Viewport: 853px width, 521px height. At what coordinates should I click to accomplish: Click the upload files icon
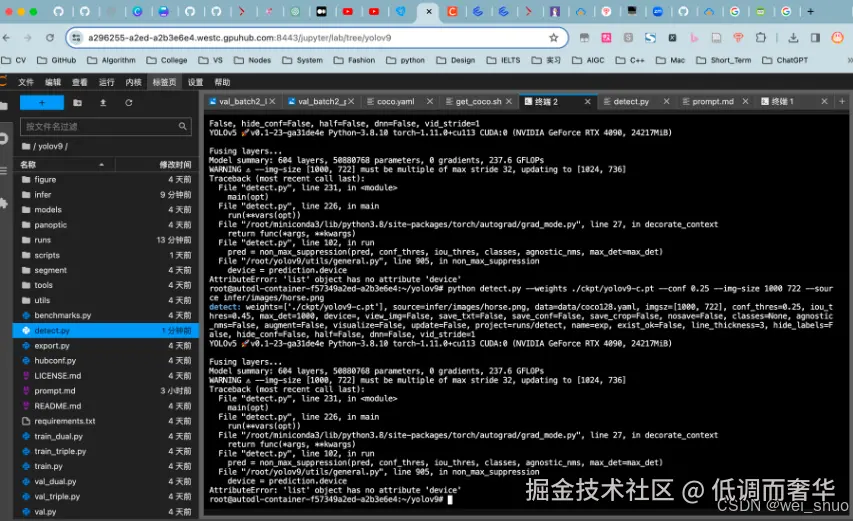103,102
